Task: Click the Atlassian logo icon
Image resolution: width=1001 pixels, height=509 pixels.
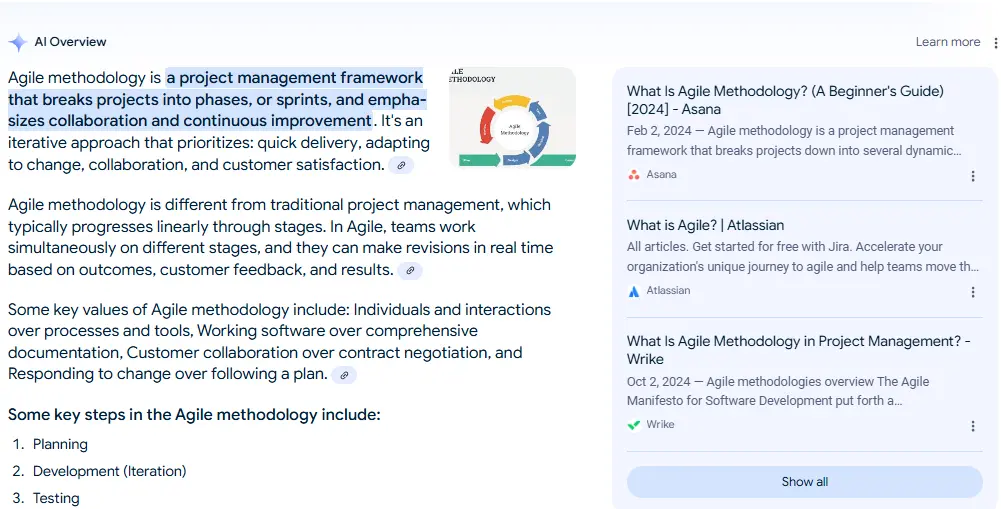Action: (x=634, y=291)
